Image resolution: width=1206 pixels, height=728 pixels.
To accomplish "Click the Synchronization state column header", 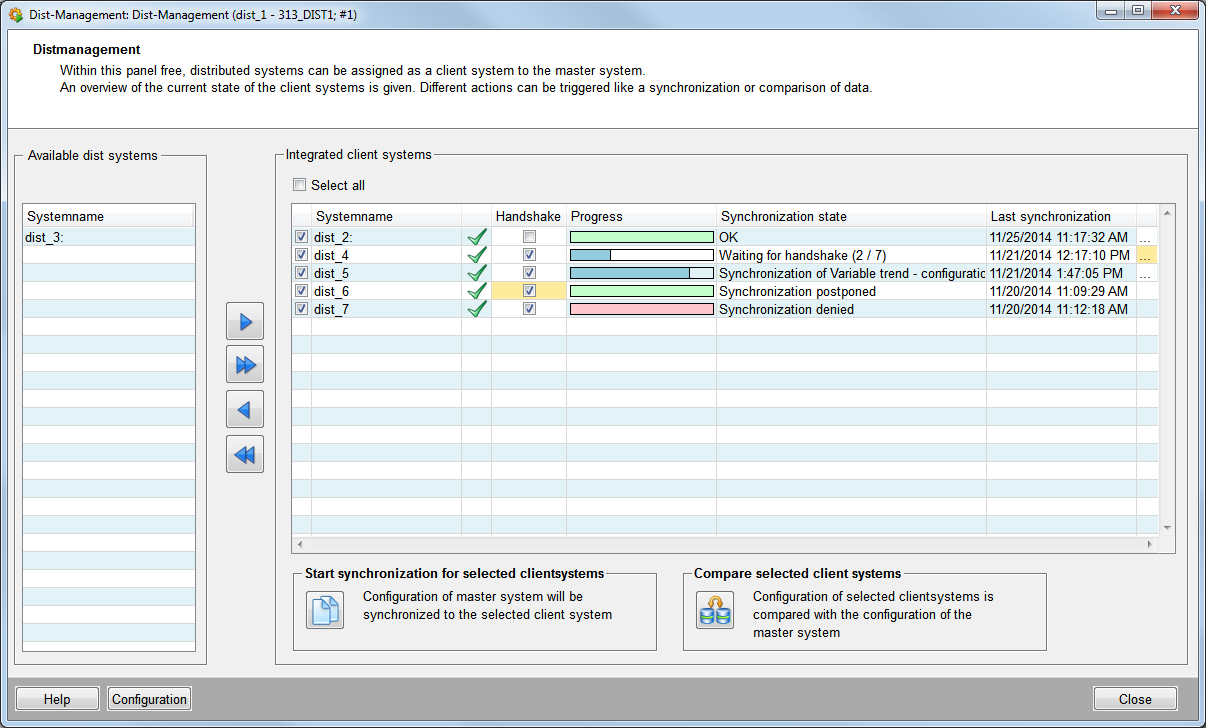I will click(x=850, y=216).
